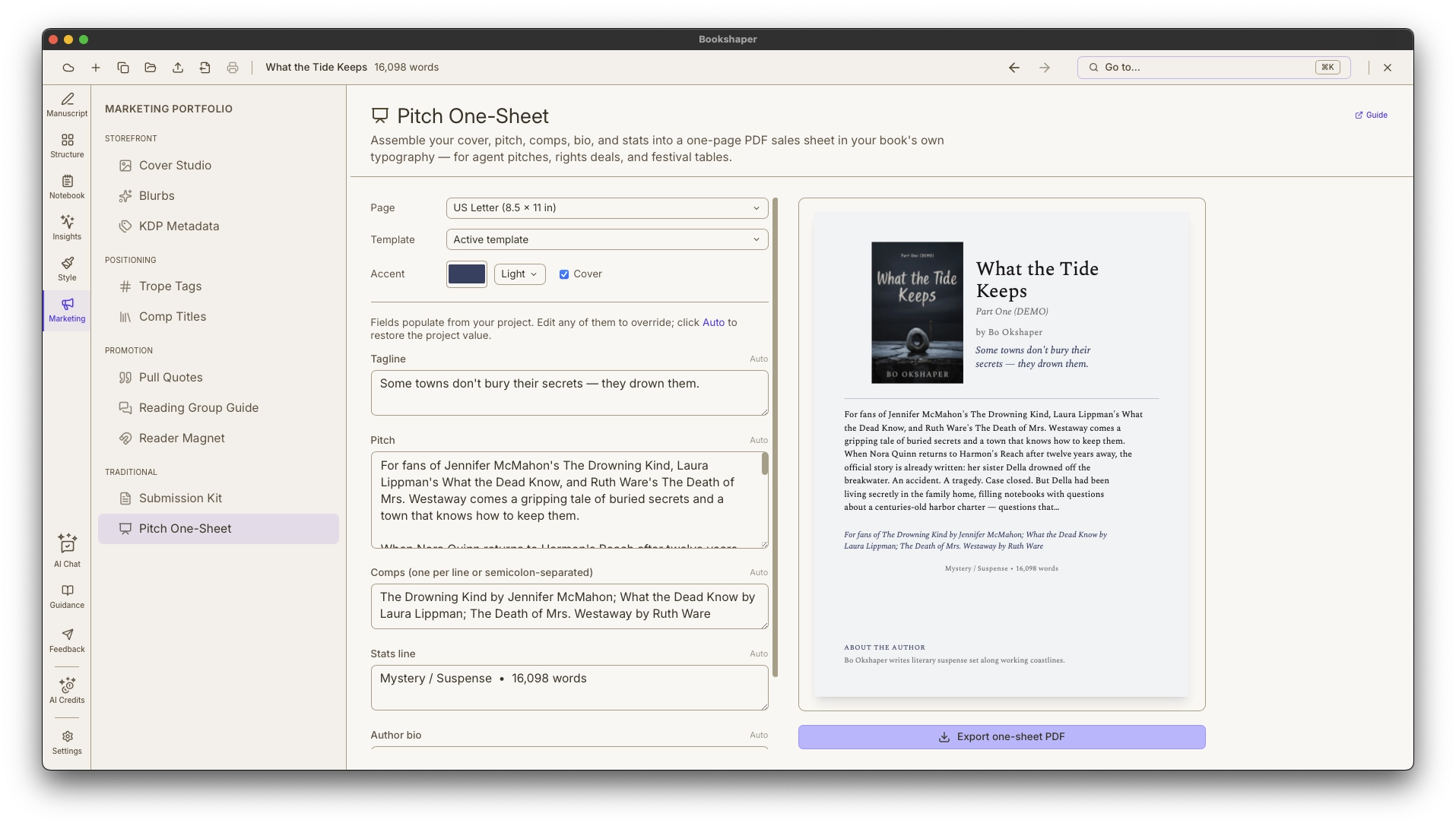The height and width of the screenshot is (826, 1456).
Task: Reset Author bio with its Auto button
Action: tap(759, 735)
